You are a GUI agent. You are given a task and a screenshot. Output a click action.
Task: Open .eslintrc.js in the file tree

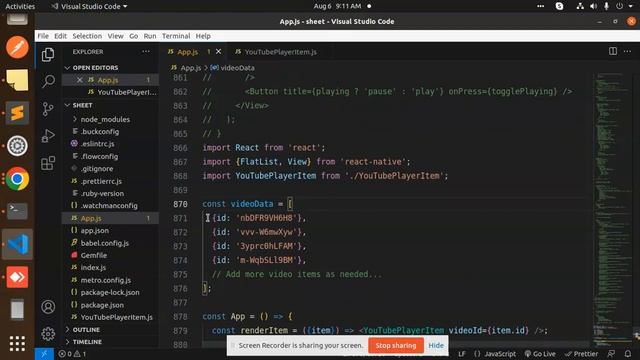coord(97,144)
